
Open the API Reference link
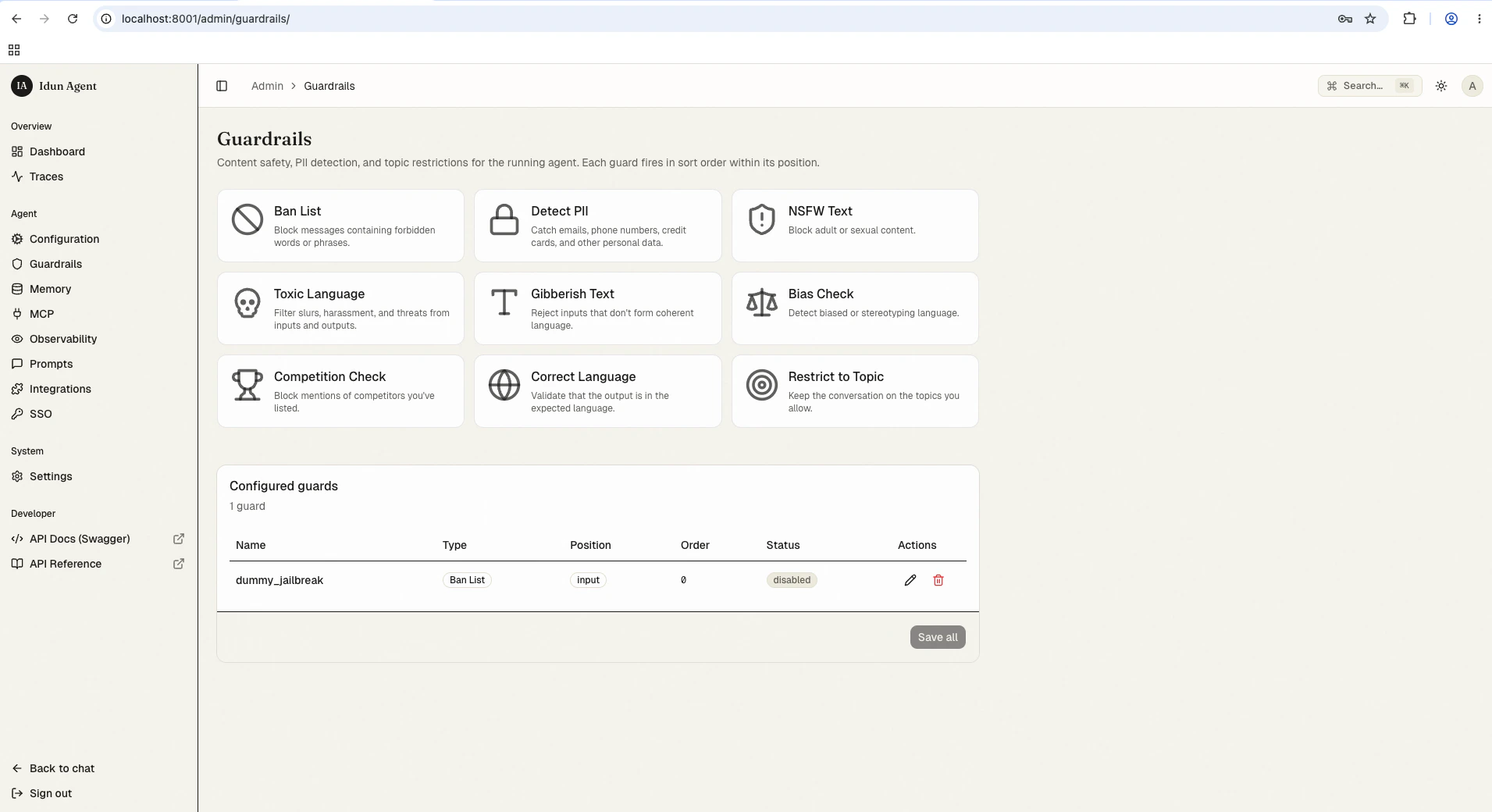[x=98, y=564]
